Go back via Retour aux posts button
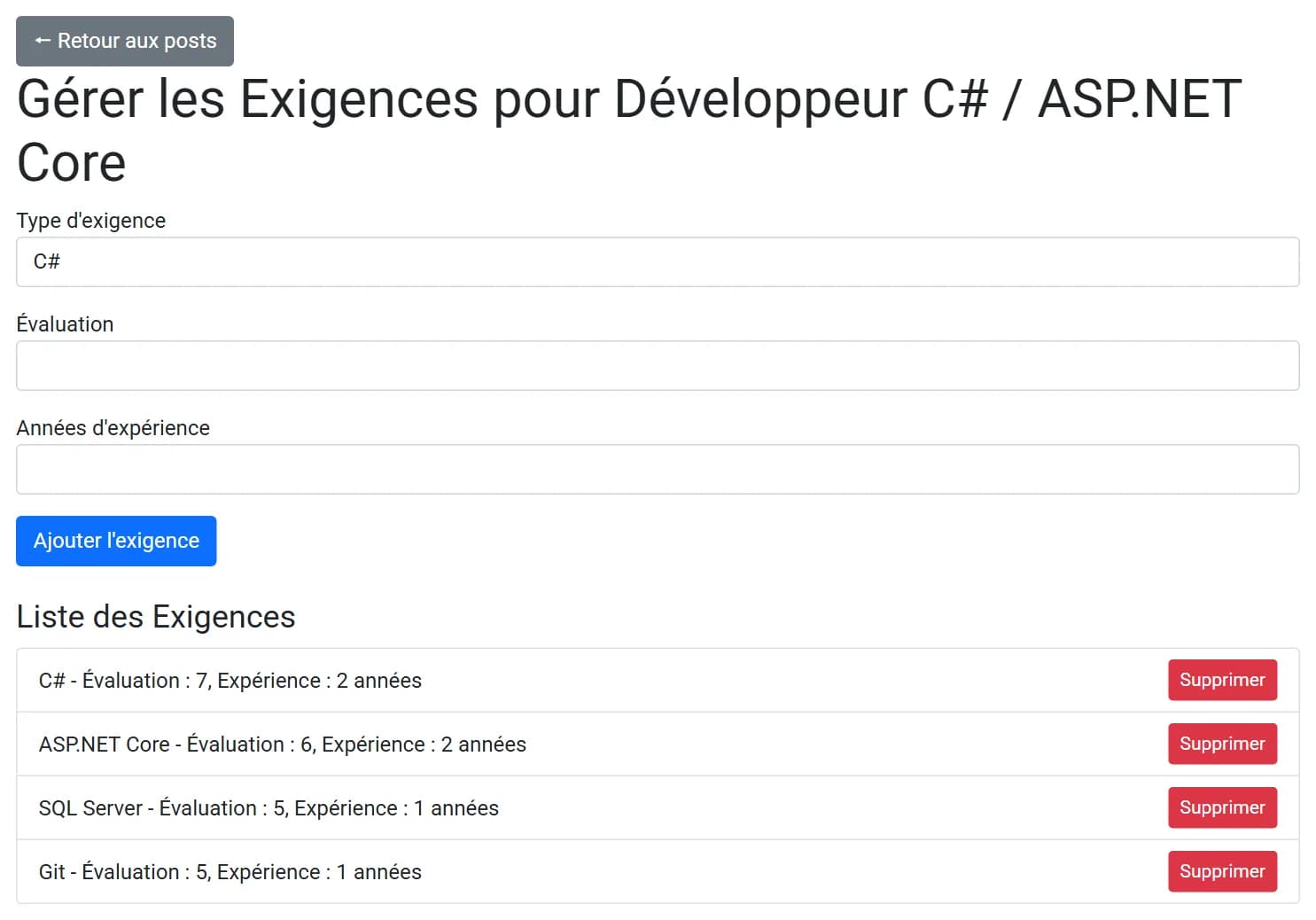 tap(125, 41)
